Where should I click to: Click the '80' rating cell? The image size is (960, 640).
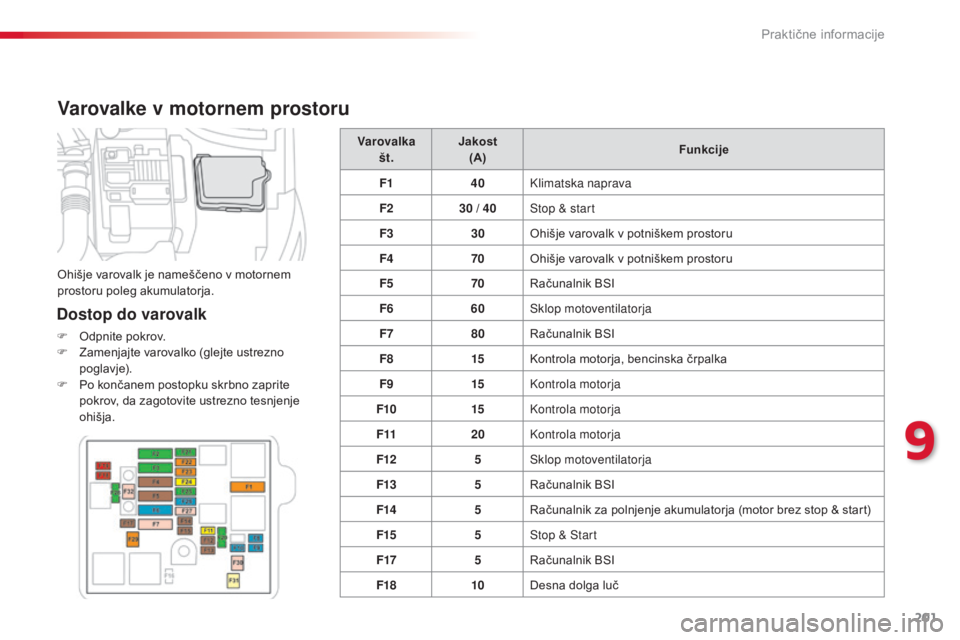pyautogui.click(x=478, y=333)
